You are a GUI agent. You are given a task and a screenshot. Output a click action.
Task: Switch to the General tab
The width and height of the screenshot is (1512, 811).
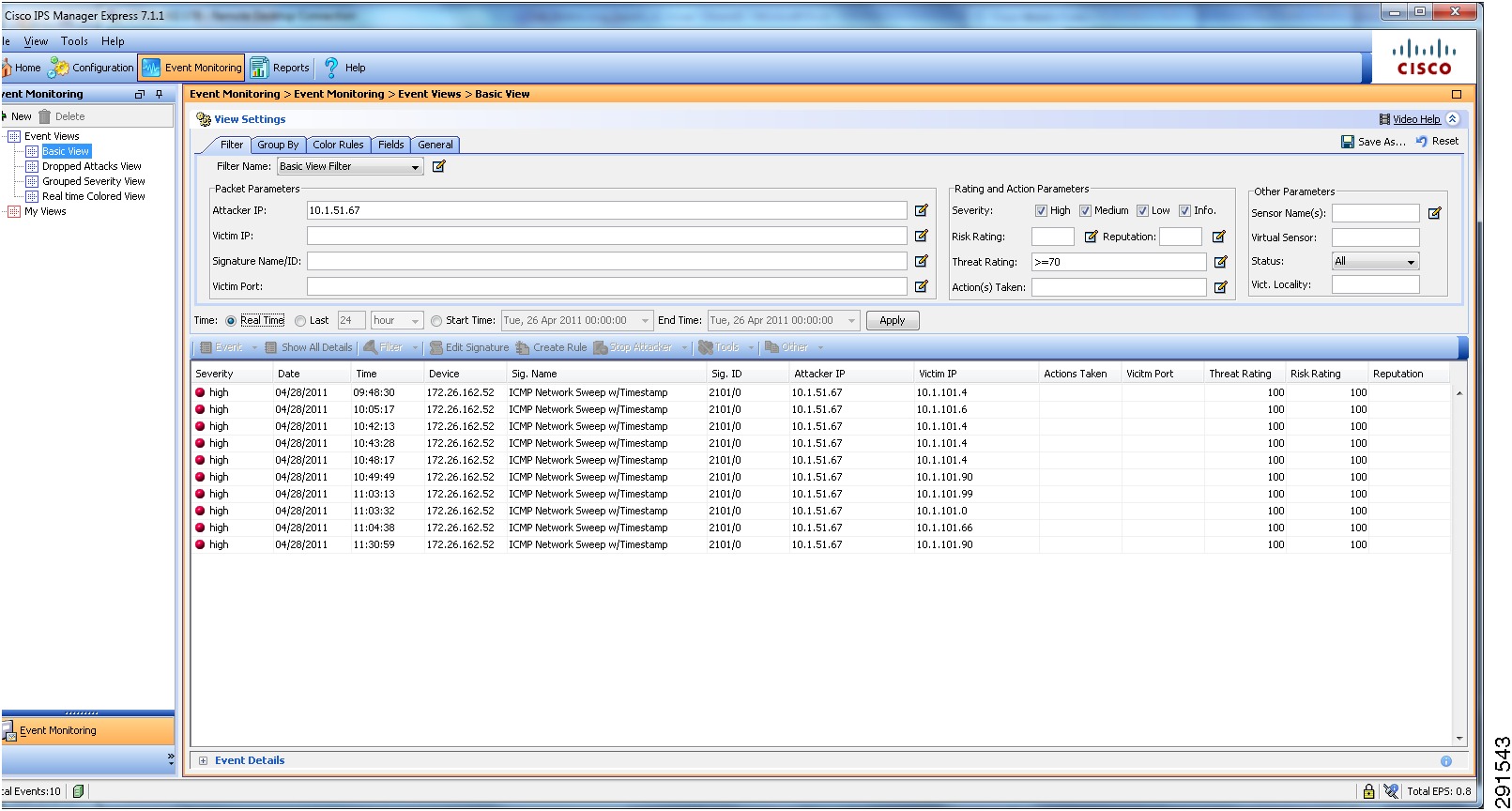[x=435, y=145]
